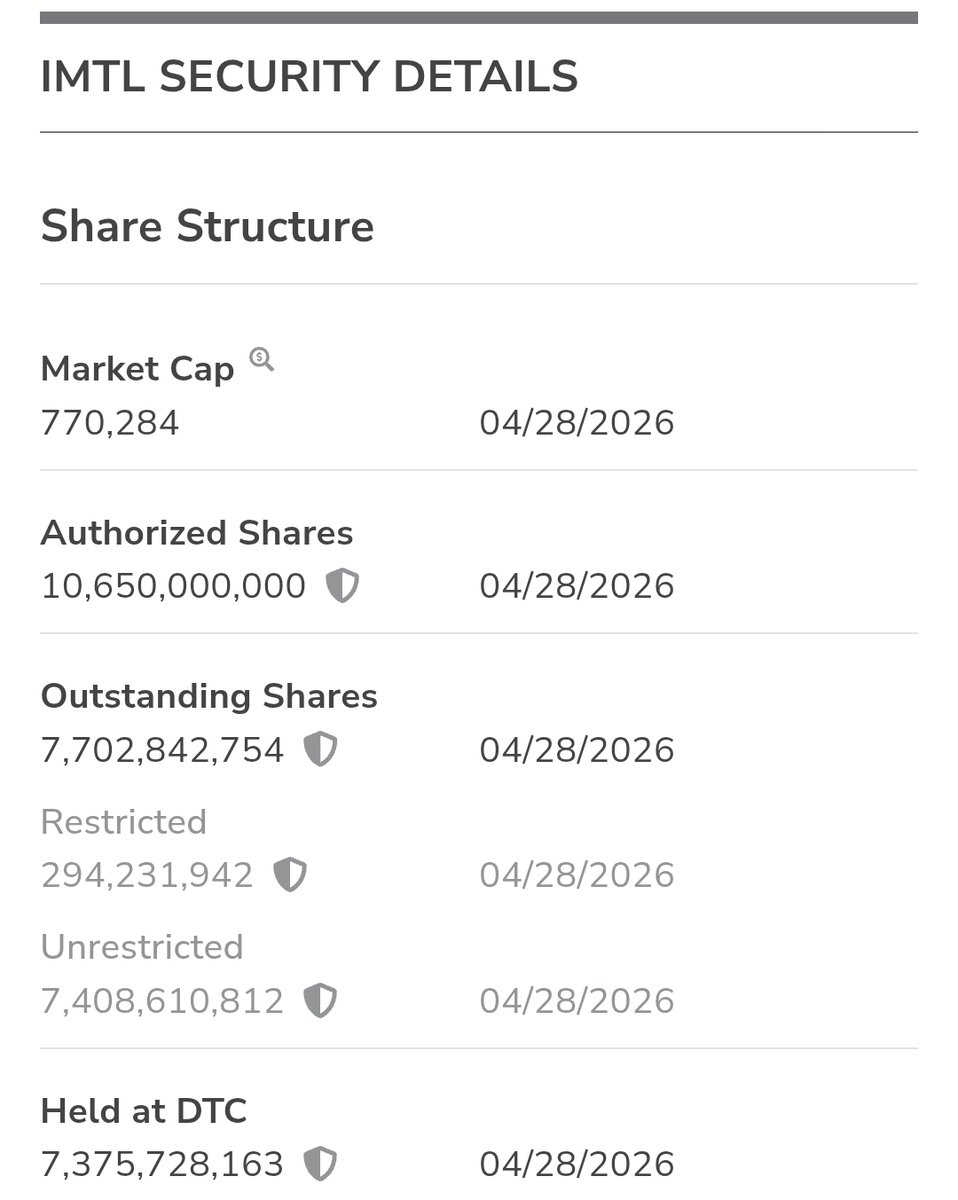Click the shield icon next to Unrestricted shares
Viewport: 958px width, 1200px height.
point(320,1000)
